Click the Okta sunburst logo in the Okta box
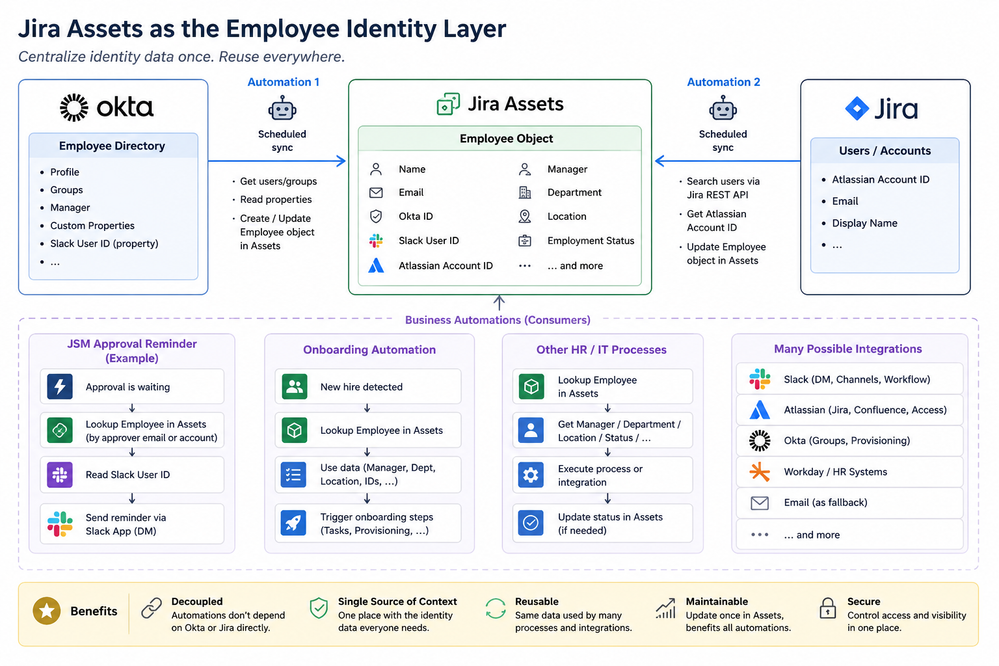 [x=74, y=107]
